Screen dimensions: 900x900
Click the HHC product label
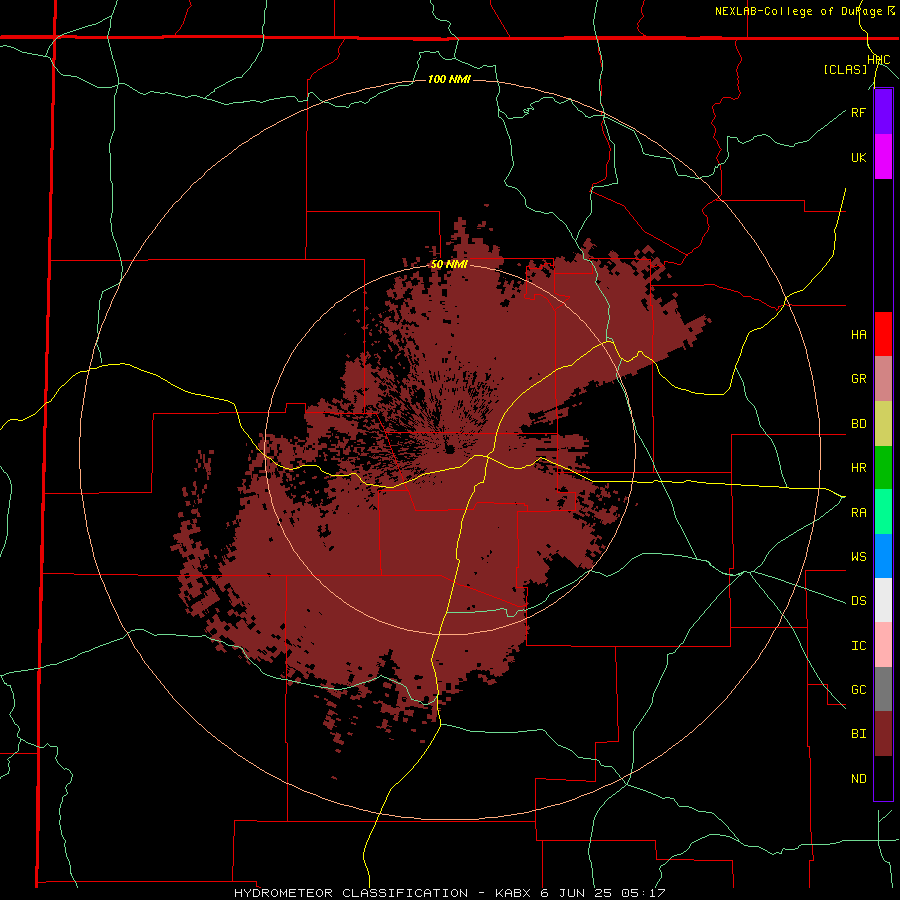[878, 59]
